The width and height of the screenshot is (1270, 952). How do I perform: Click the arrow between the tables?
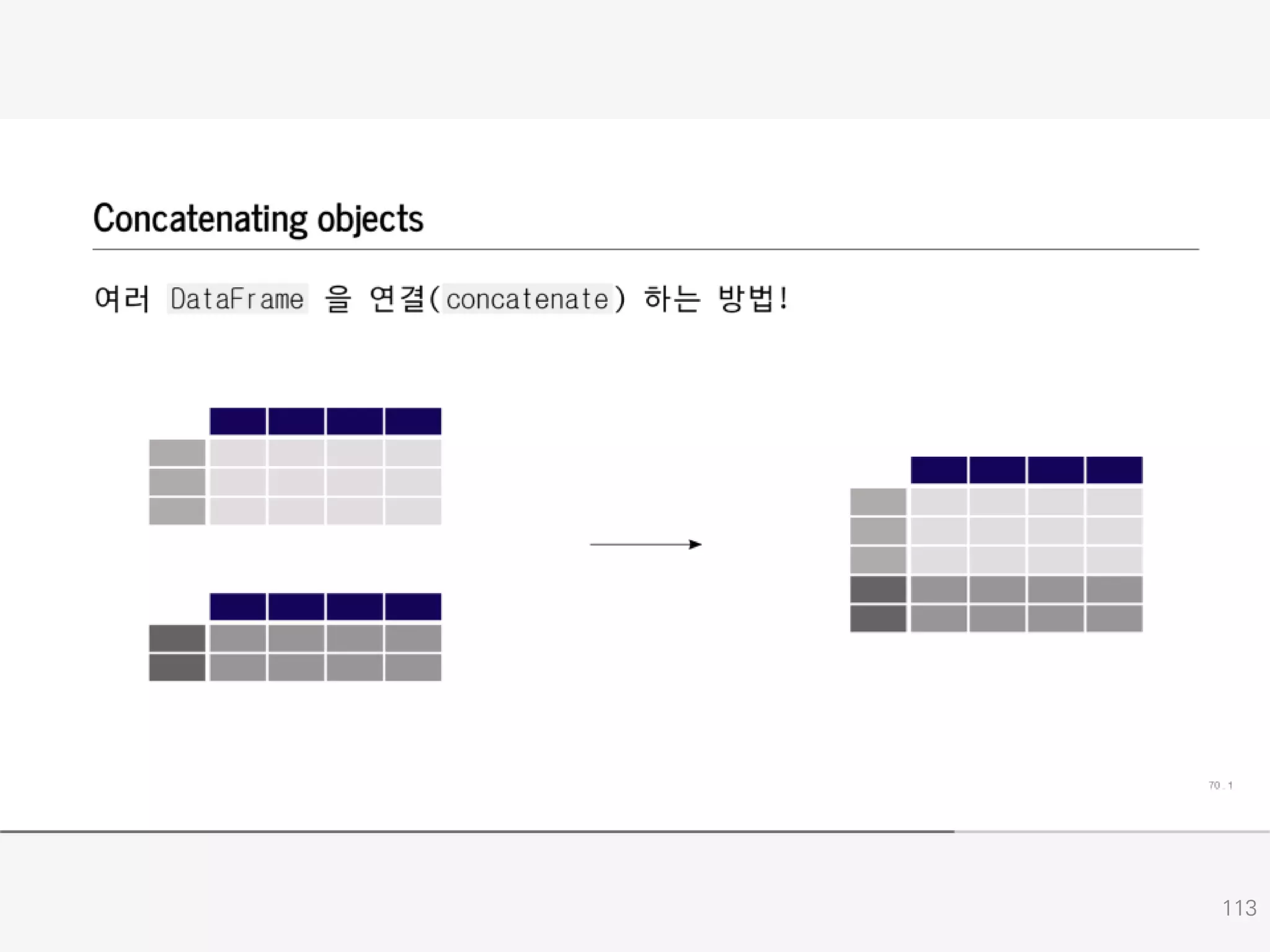[639, 544]
